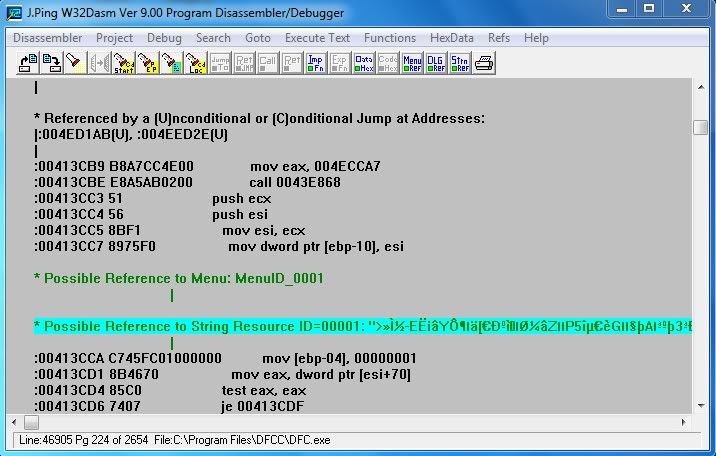The image size is (716, 456).
Task: Click the Save Disassembly Text icon
Action: click(52, 63)
